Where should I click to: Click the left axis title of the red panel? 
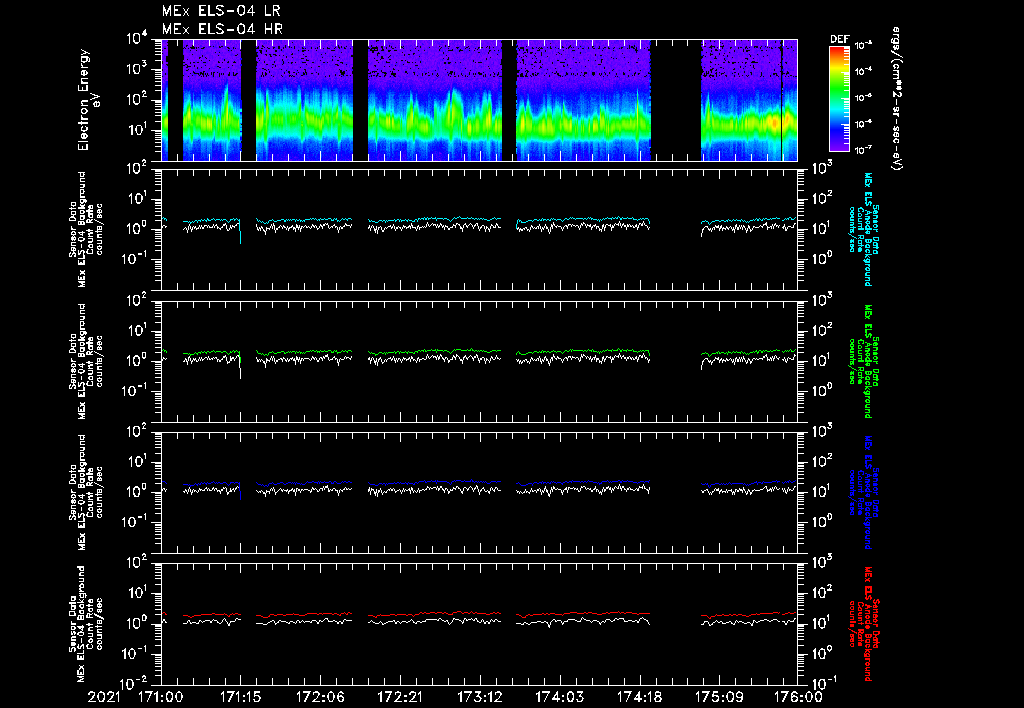[86, 624]
